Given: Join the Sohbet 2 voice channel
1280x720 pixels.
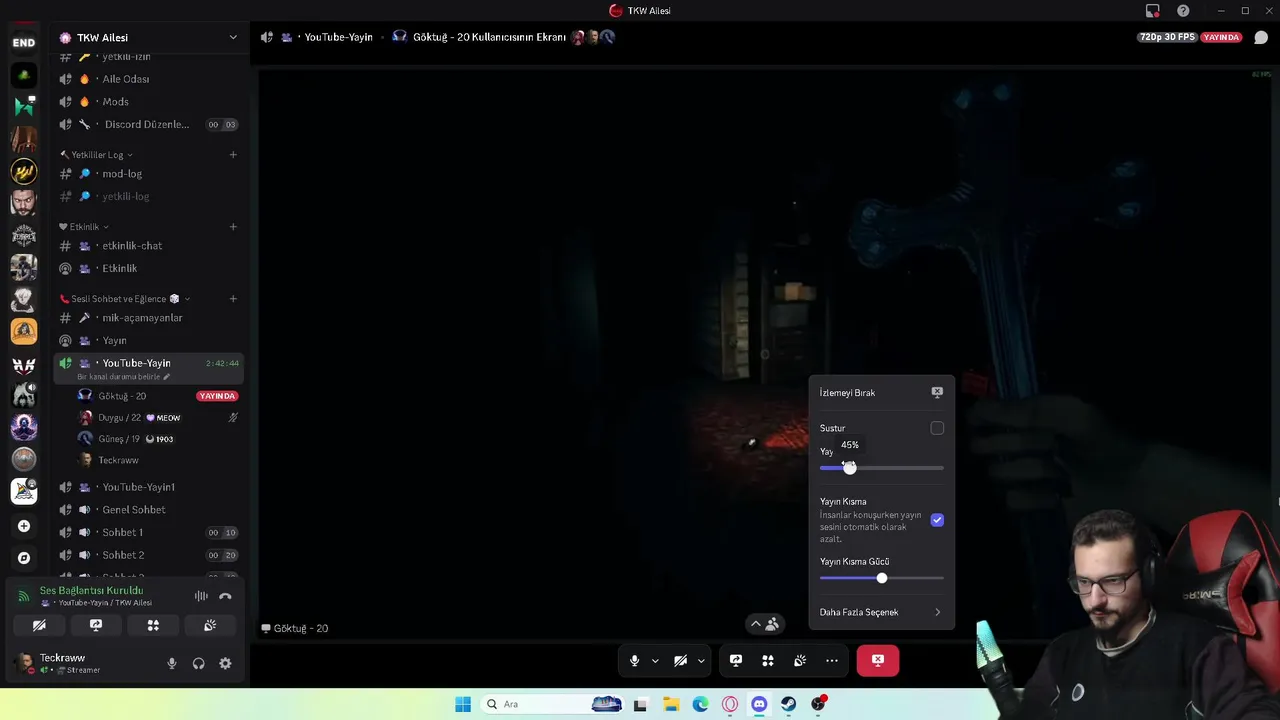Looking at the screenshot, I should (x=149, y=555).
